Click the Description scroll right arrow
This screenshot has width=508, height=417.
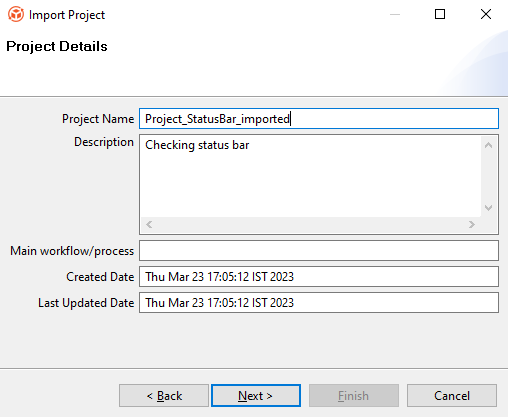(472, 225)
